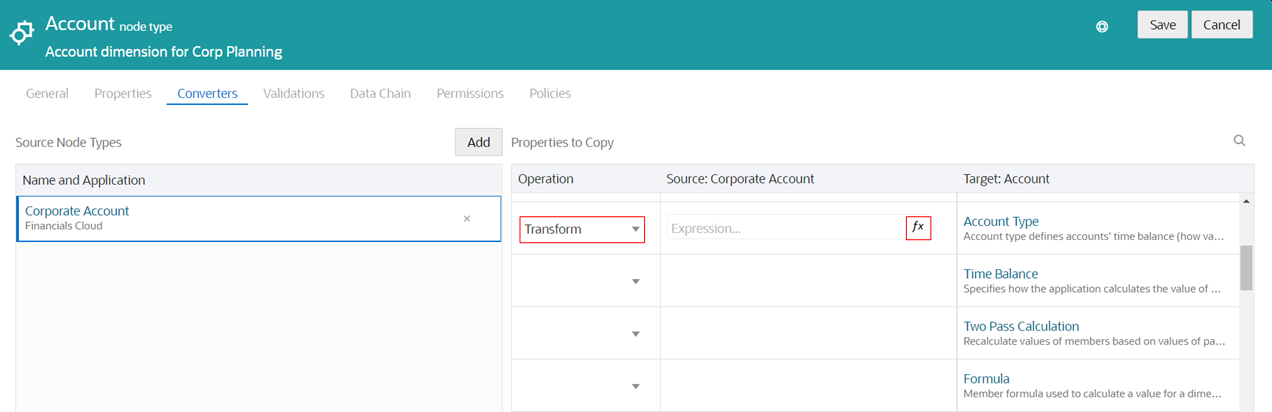
Task: Click the properties table scrollbar thumb
Action: click(1246, 268)
